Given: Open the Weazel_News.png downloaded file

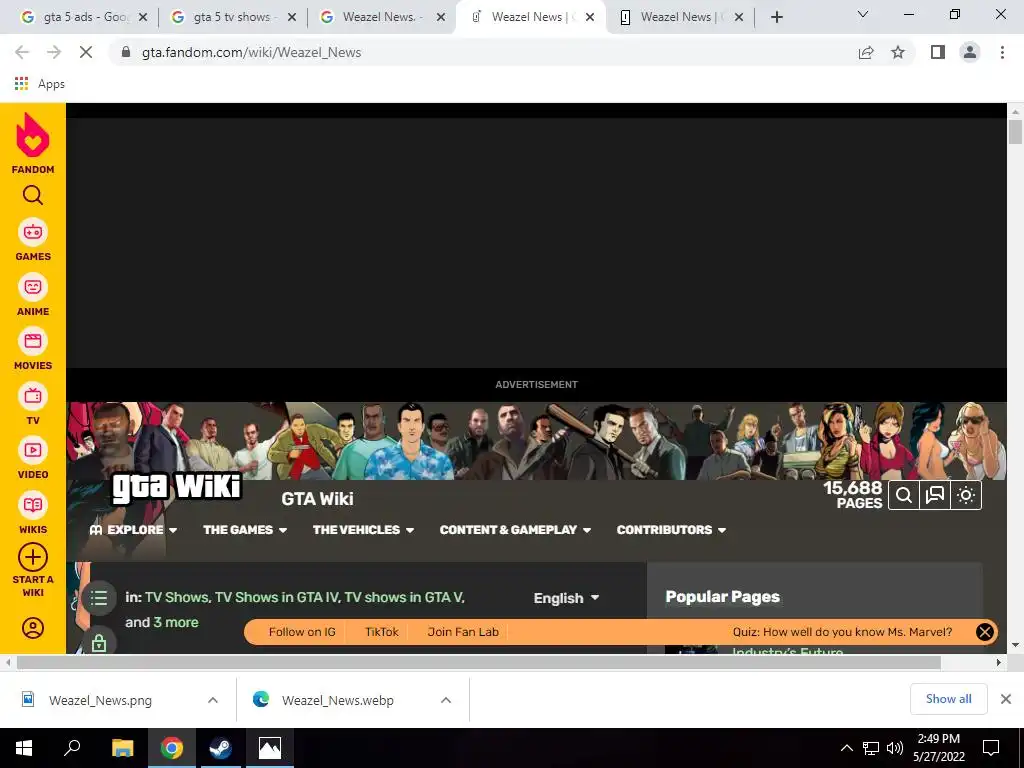Looking at the screenshot, I should click(x=100, y=700).
